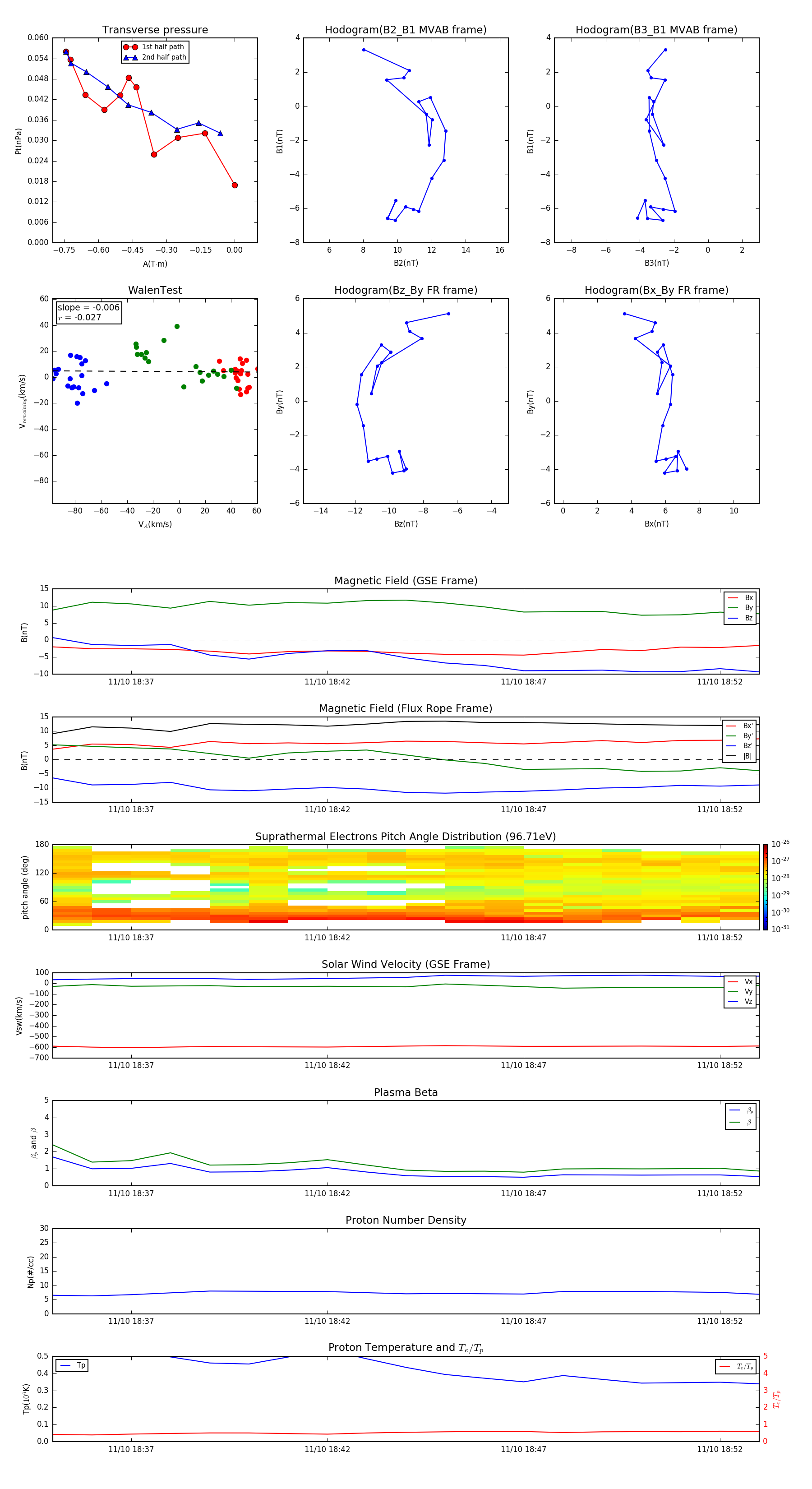The image size is (812, 1489).
Task: Click the 'pitch angle (deg)' axis label
Action: coord(25,887)
